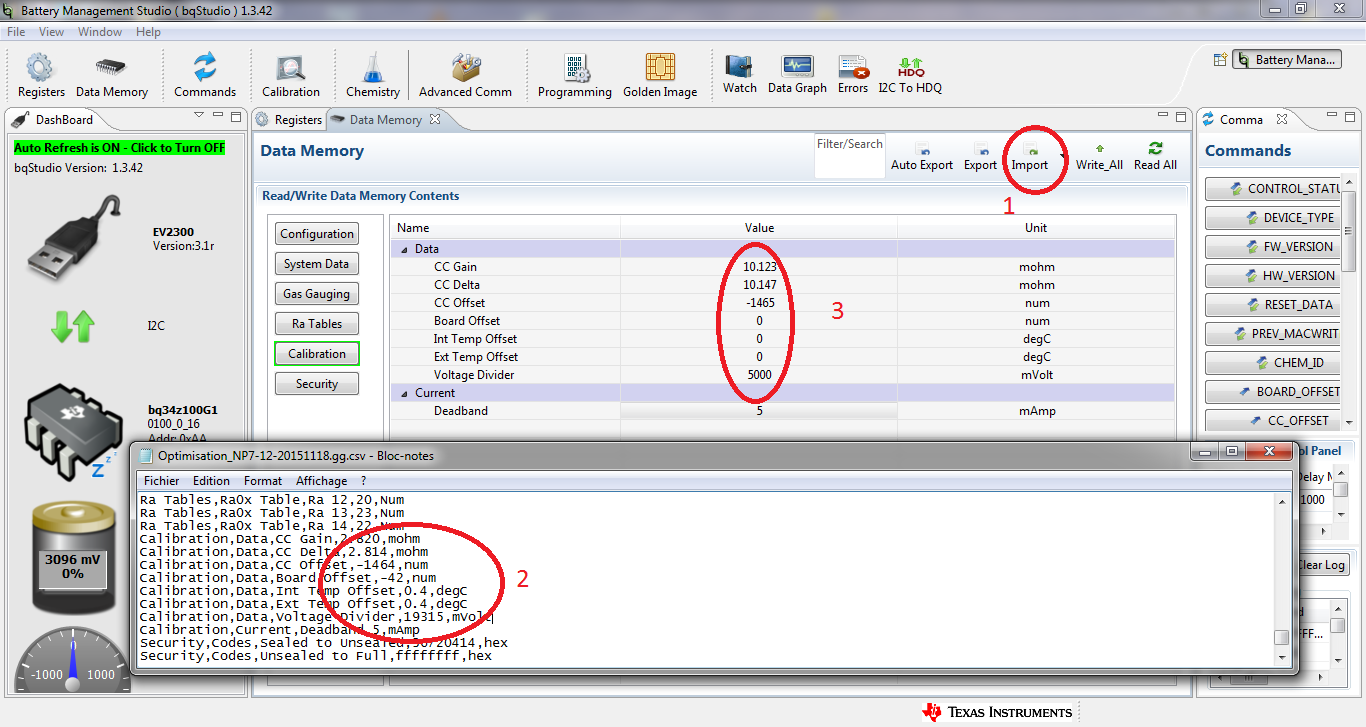
Task: Open the Calibration toolbar icon
Action: point(291,76)
